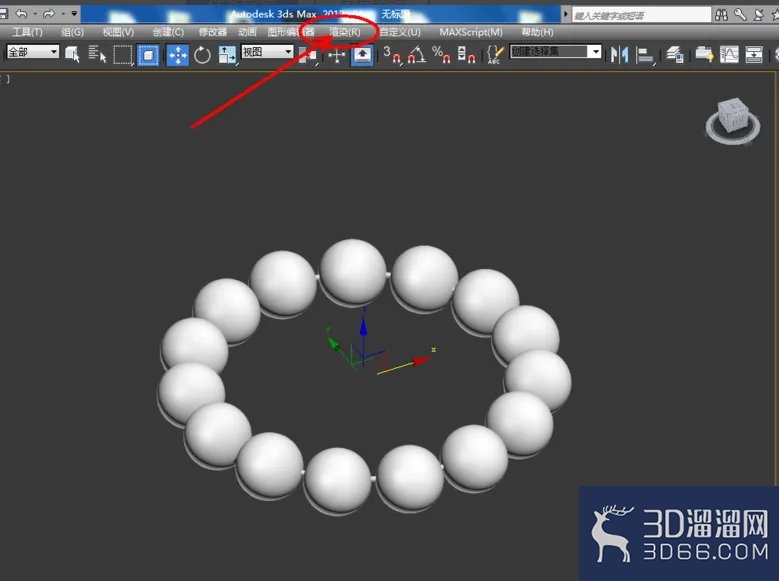Open the 修改器 menu

coord(213,32)
